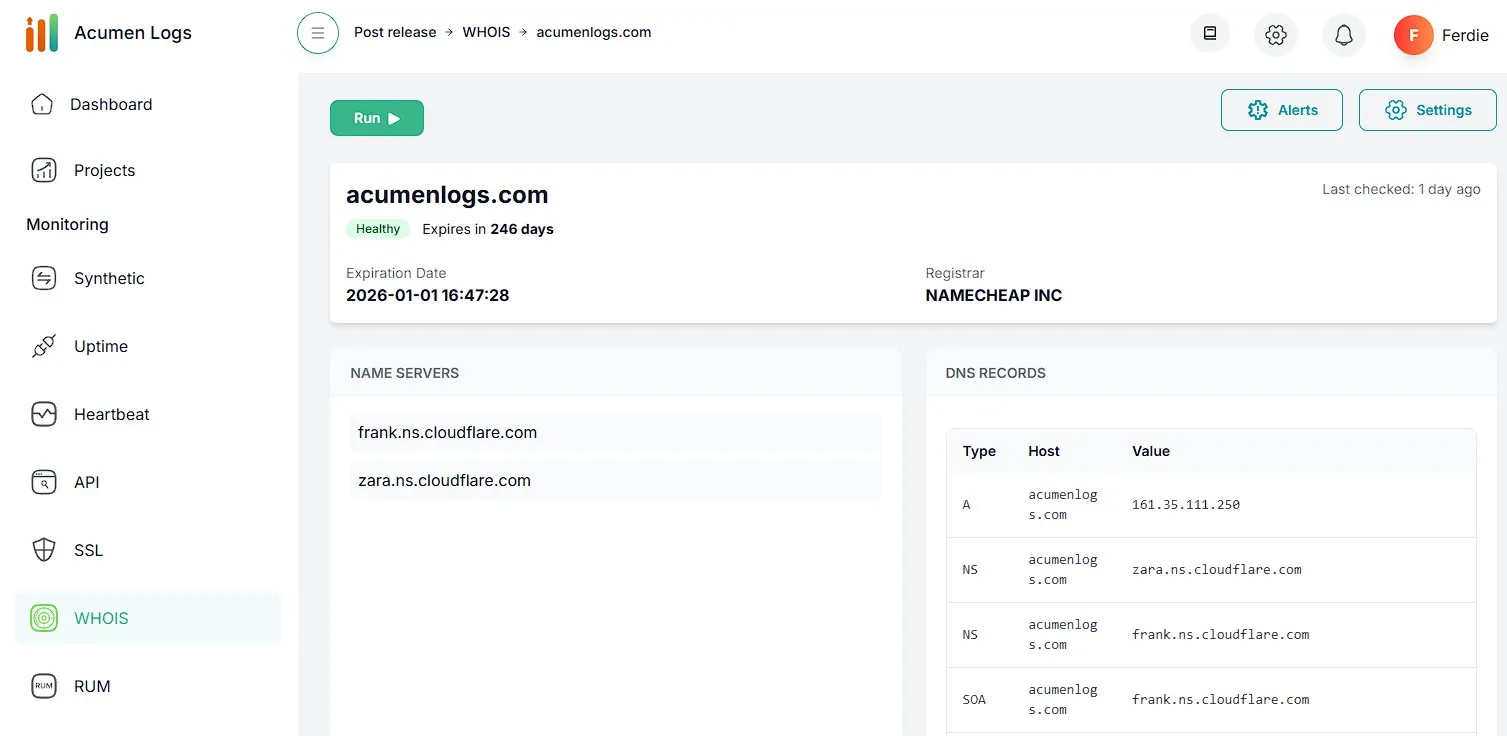
Task: Click the Type column header
Action: coord(979,451)
